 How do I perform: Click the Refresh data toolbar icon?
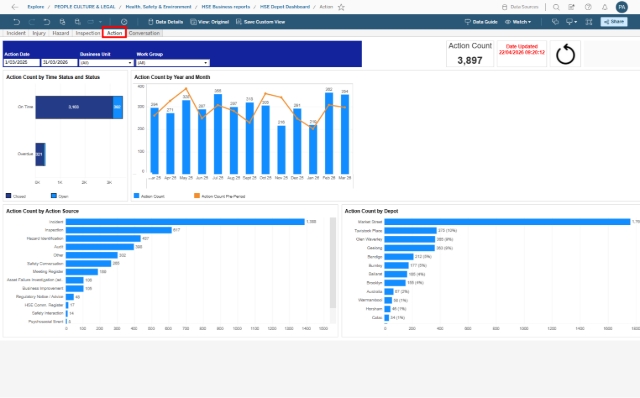coord(62,22)
